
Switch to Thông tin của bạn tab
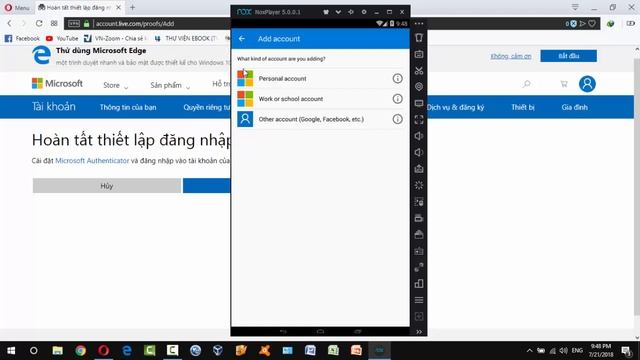(x=128, y=107)
